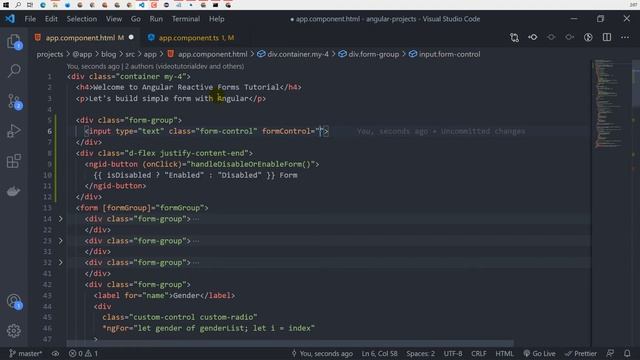Click Spaces: 2 indentation setting
Image resolution: width=640 pixels, height=360 pixels.
pyautogui.click(x=420, y=353)
